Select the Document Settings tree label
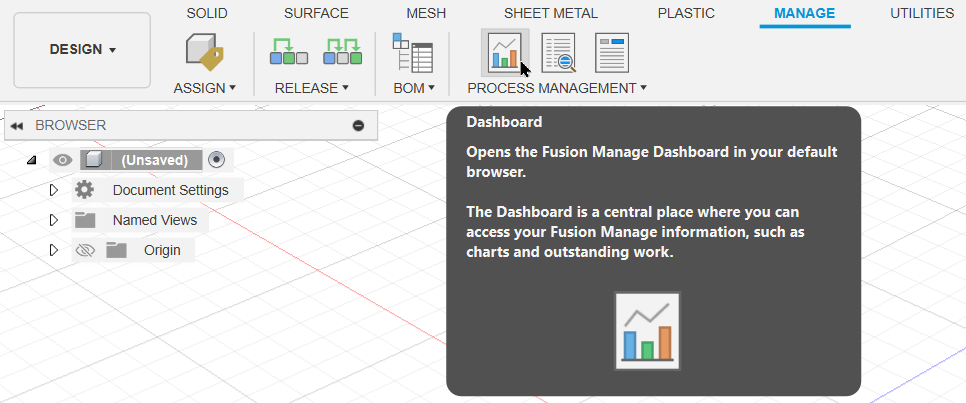Screen dimensions: 966x403 pos(171,190)
